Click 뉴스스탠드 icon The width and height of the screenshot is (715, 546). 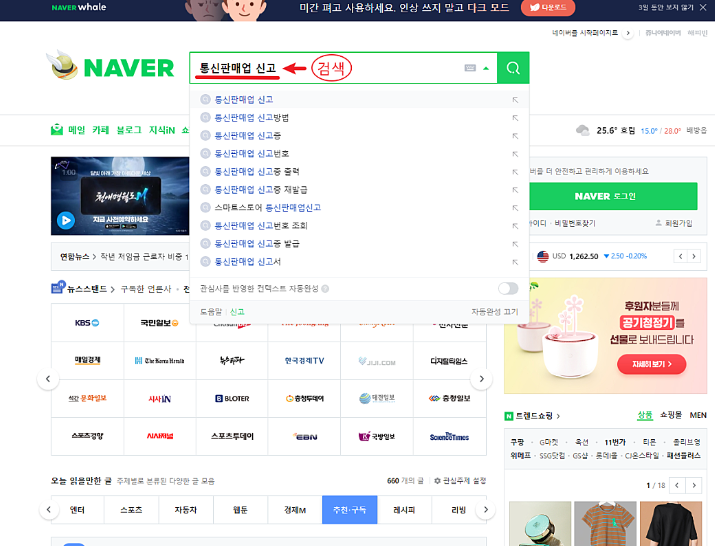(x=58, y=287)
